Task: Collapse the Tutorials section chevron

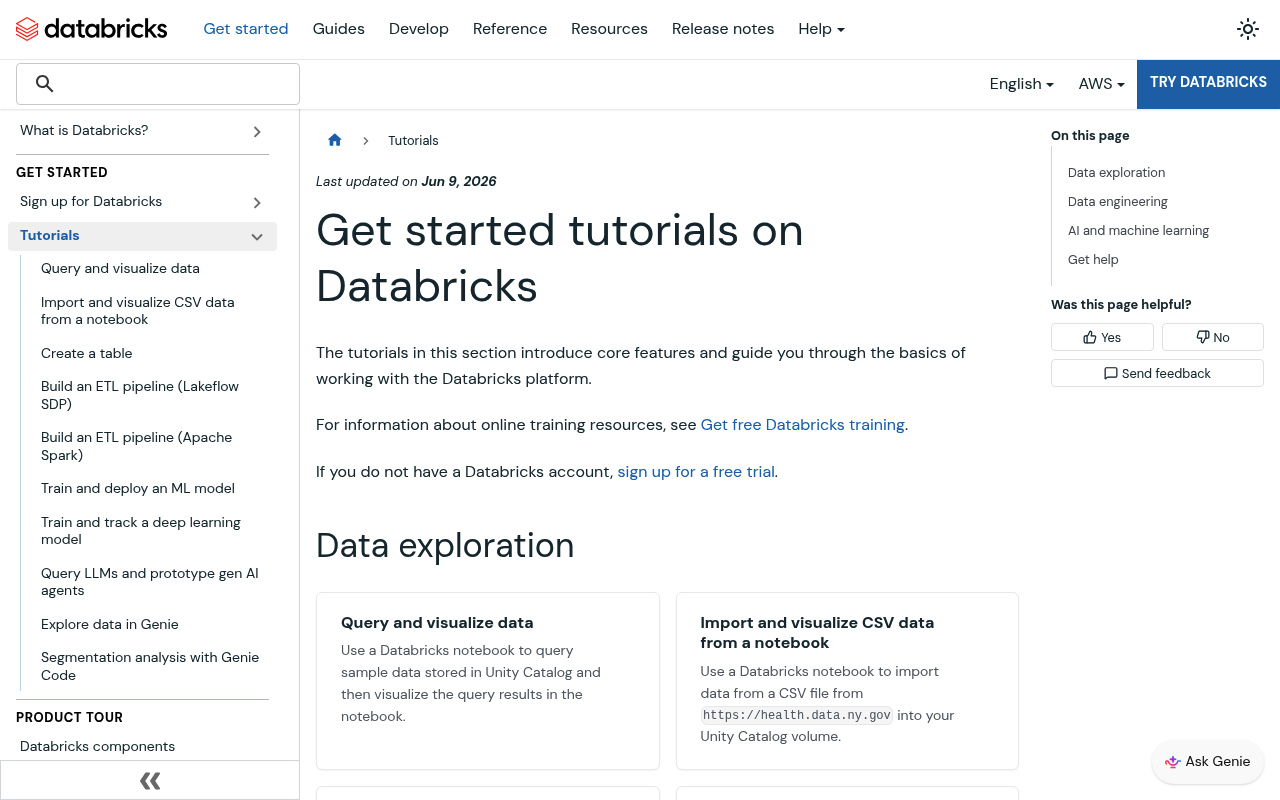Action: 257,236
